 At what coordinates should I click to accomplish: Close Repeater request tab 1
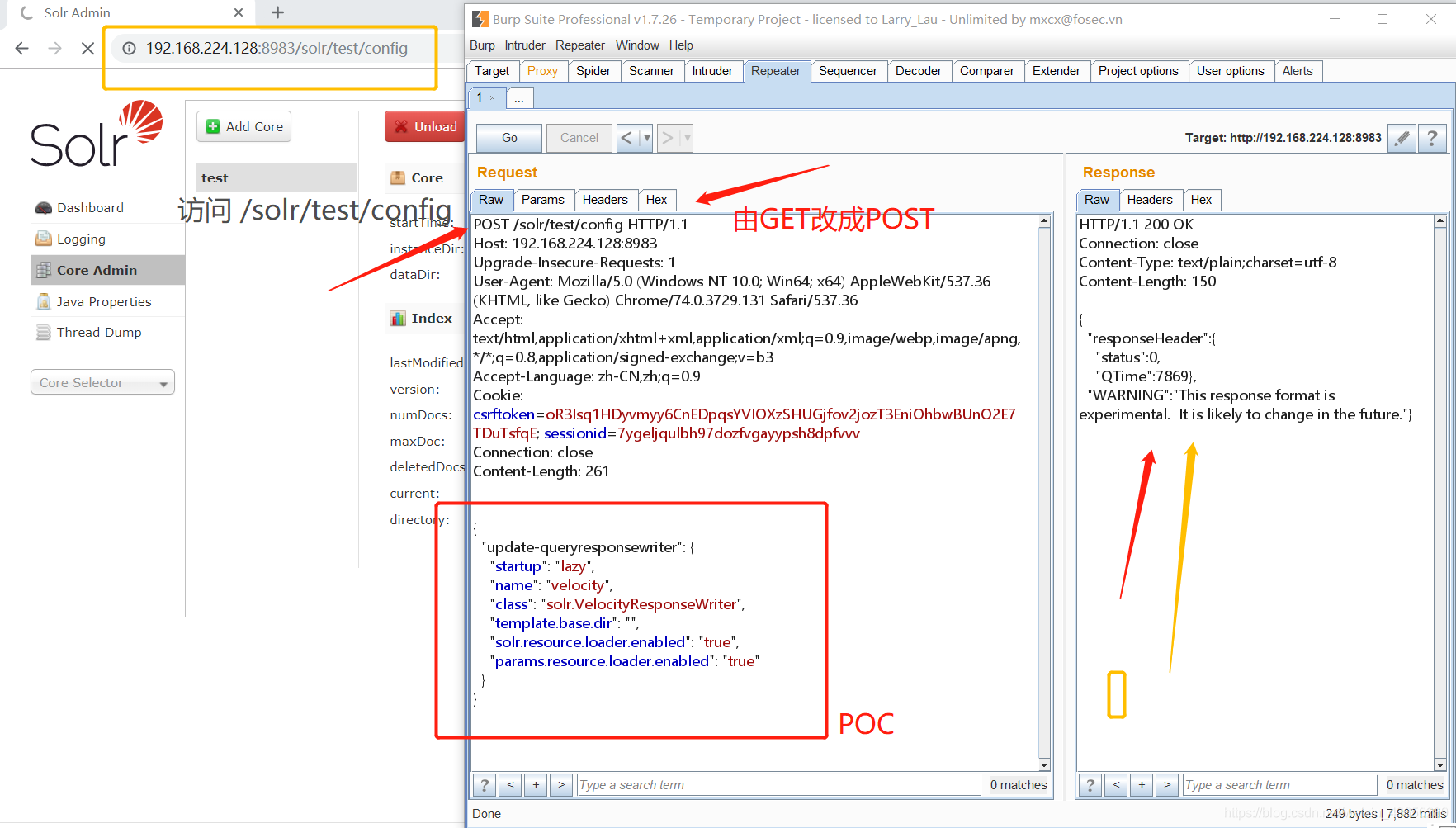pyautogui.click(x=493, y=98)
